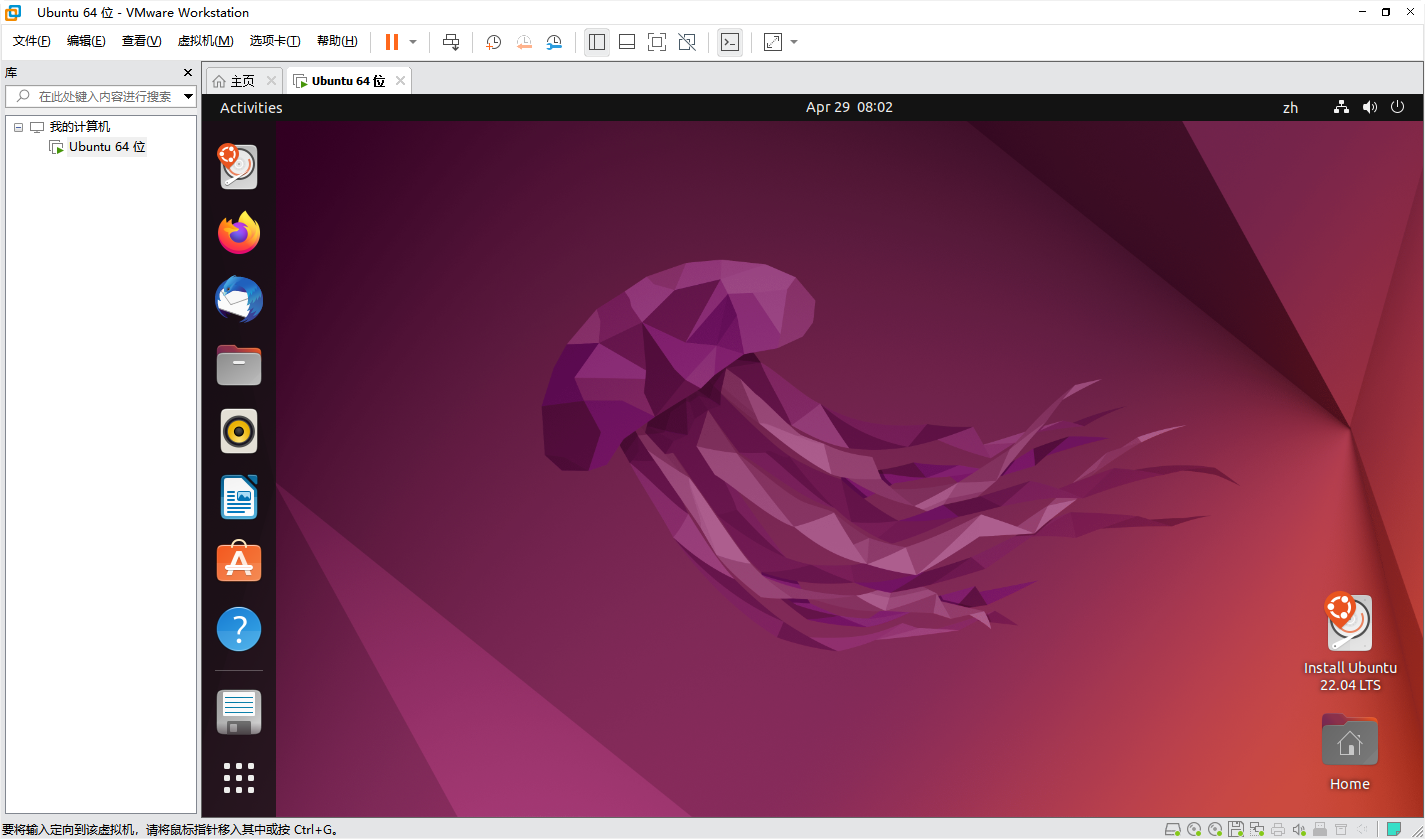
Task: Click the stretch guest display icon
Action: (x=773, y=42)
